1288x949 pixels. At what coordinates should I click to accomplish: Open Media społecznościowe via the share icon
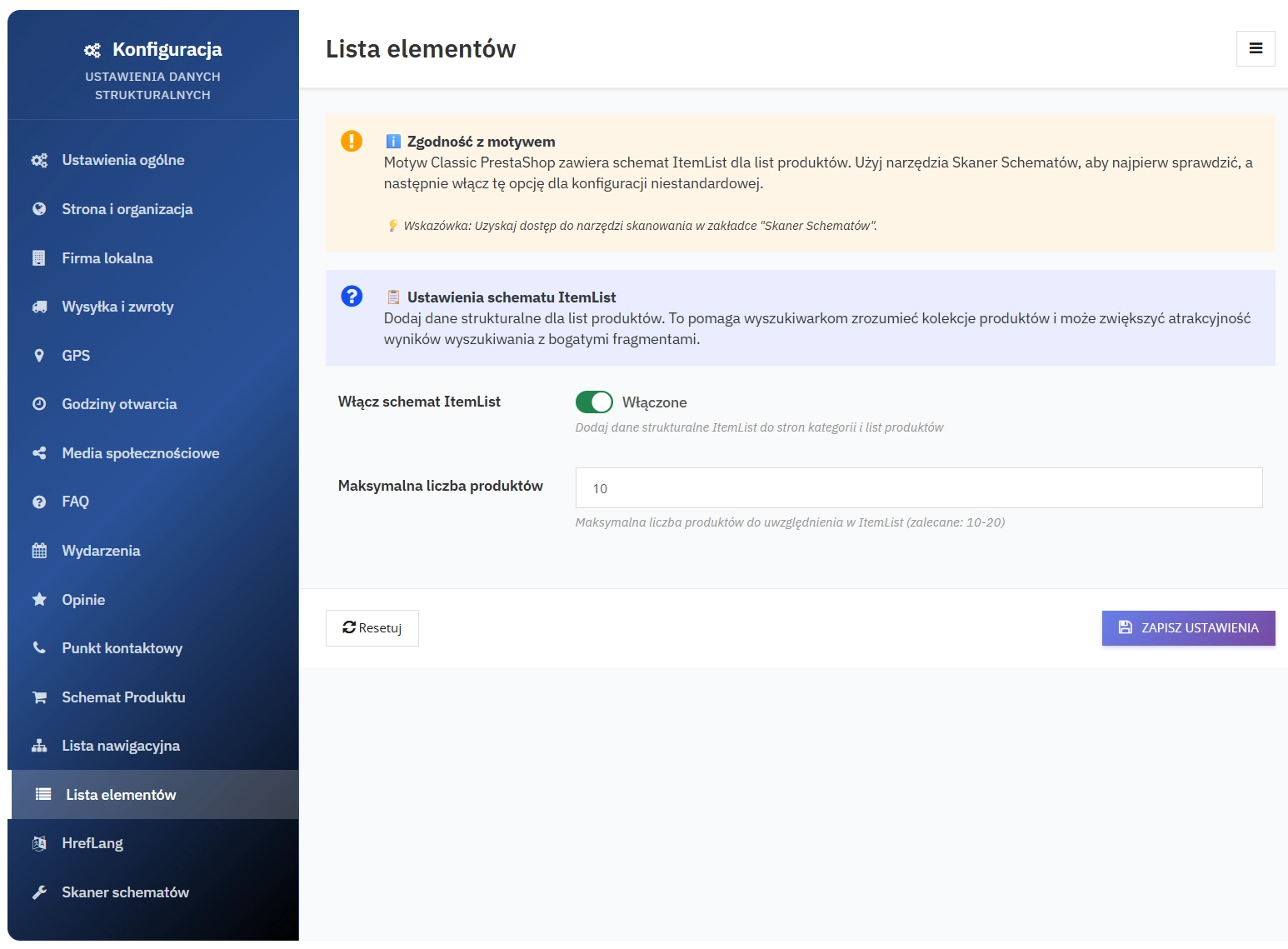coord(38,452)
